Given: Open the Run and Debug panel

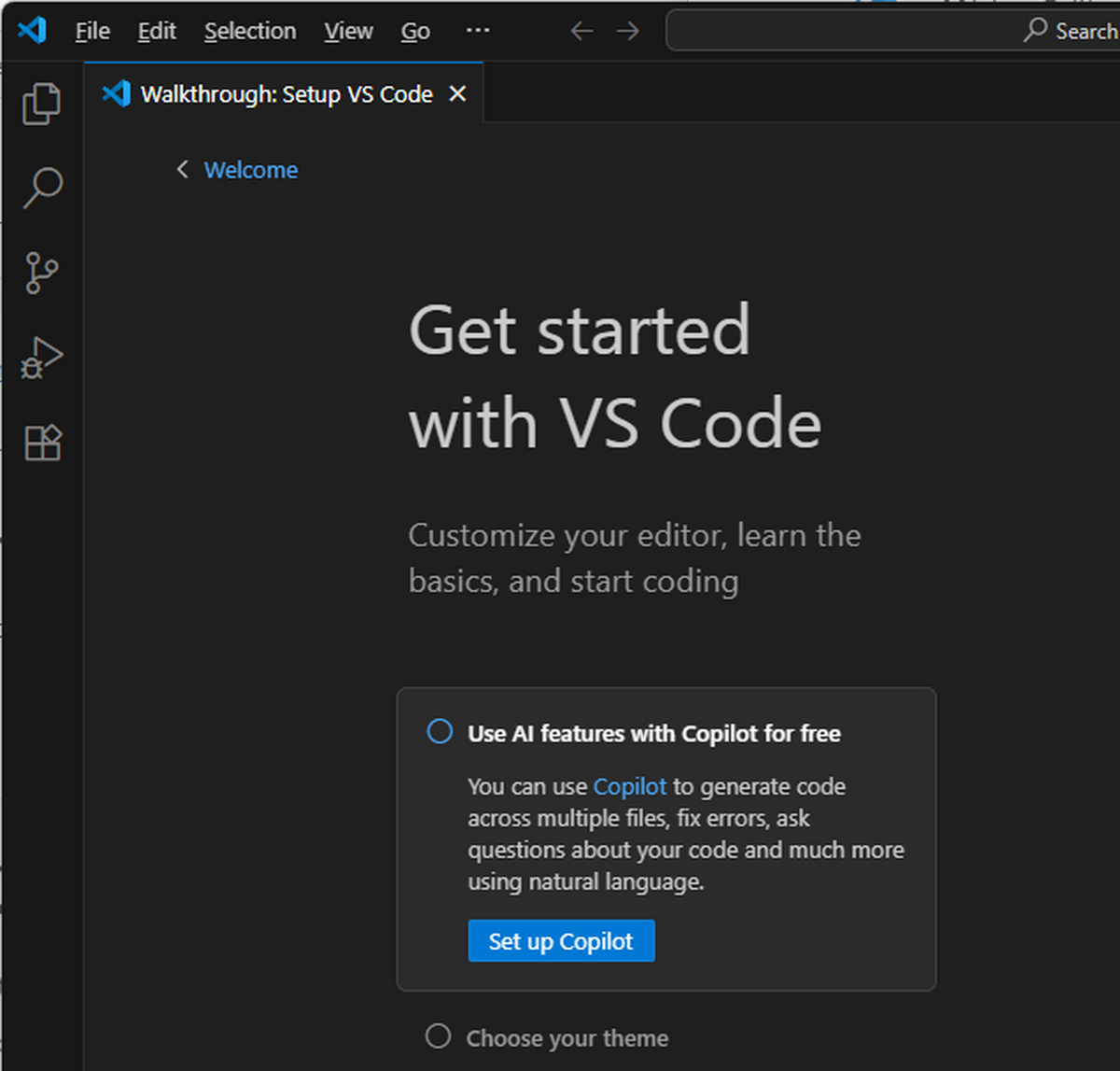Looking at the screenshot, I should coord(41,358).
